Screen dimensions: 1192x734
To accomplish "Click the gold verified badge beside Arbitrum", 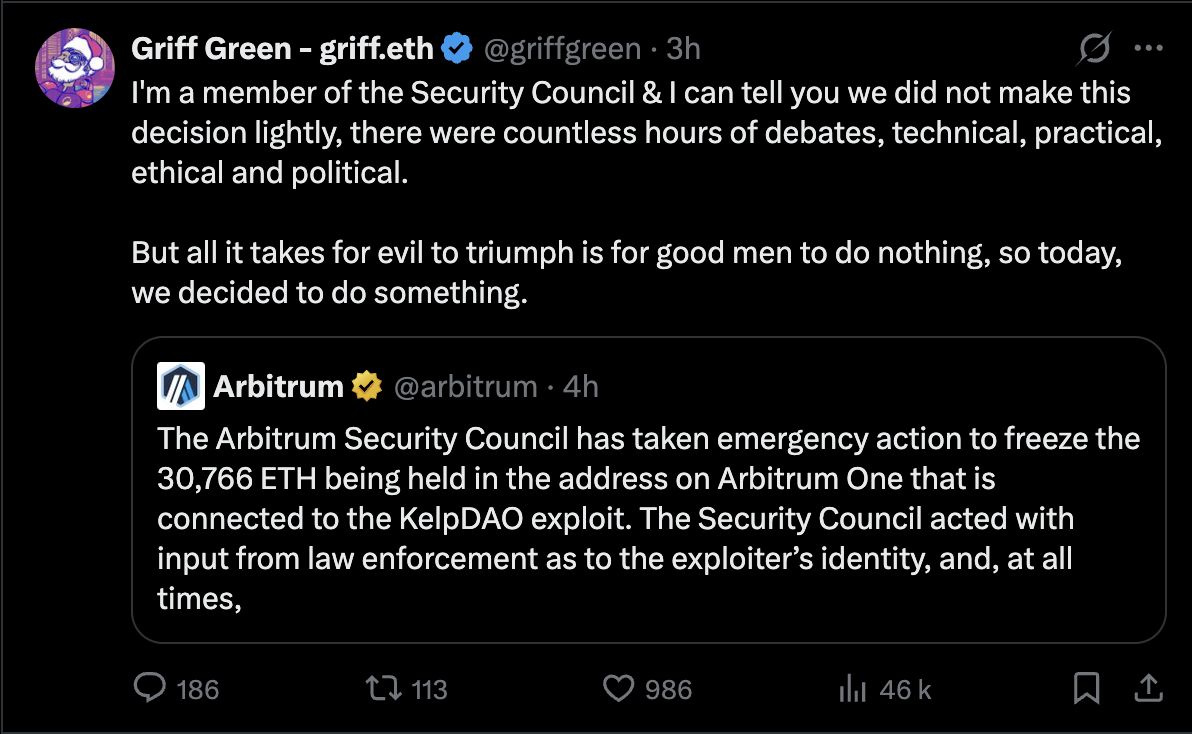I will point(367,386).
